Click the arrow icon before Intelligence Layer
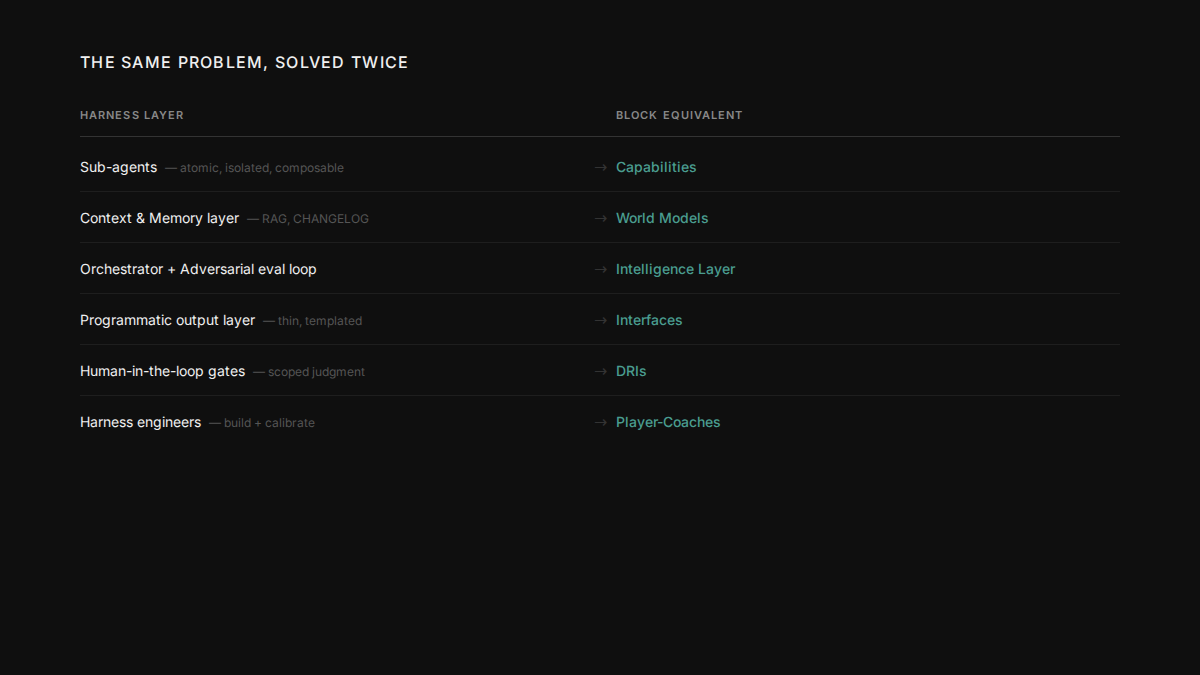1200x675 pixels. point(600,270)
